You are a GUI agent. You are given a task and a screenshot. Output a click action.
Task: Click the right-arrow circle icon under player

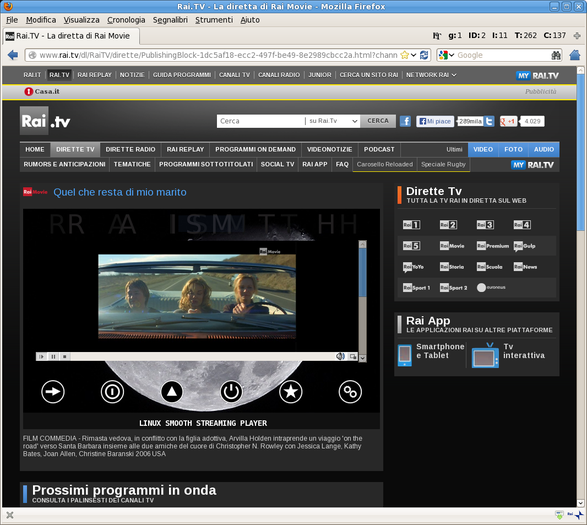tap(53, 392)
